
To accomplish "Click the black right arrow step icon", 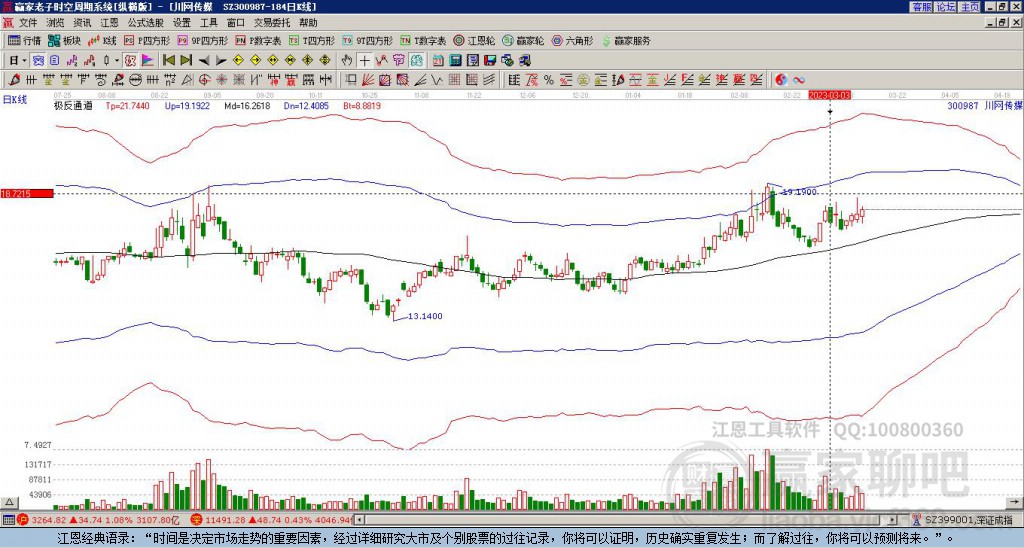I will pos(221,60).
